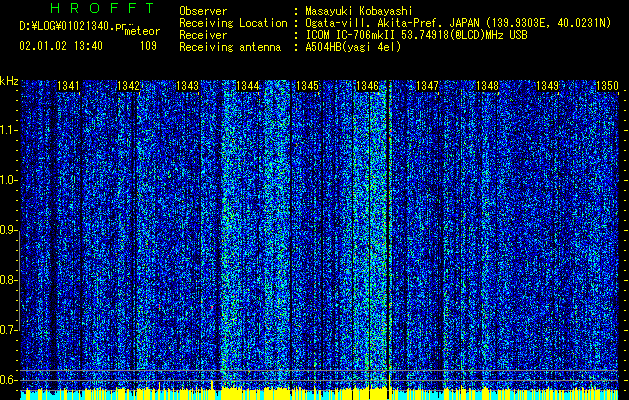Image resolution: width=629 pixels, height=400 pixels.
Task: Click the 0.7 kHz axis tick label
Action: pos(8,330)
